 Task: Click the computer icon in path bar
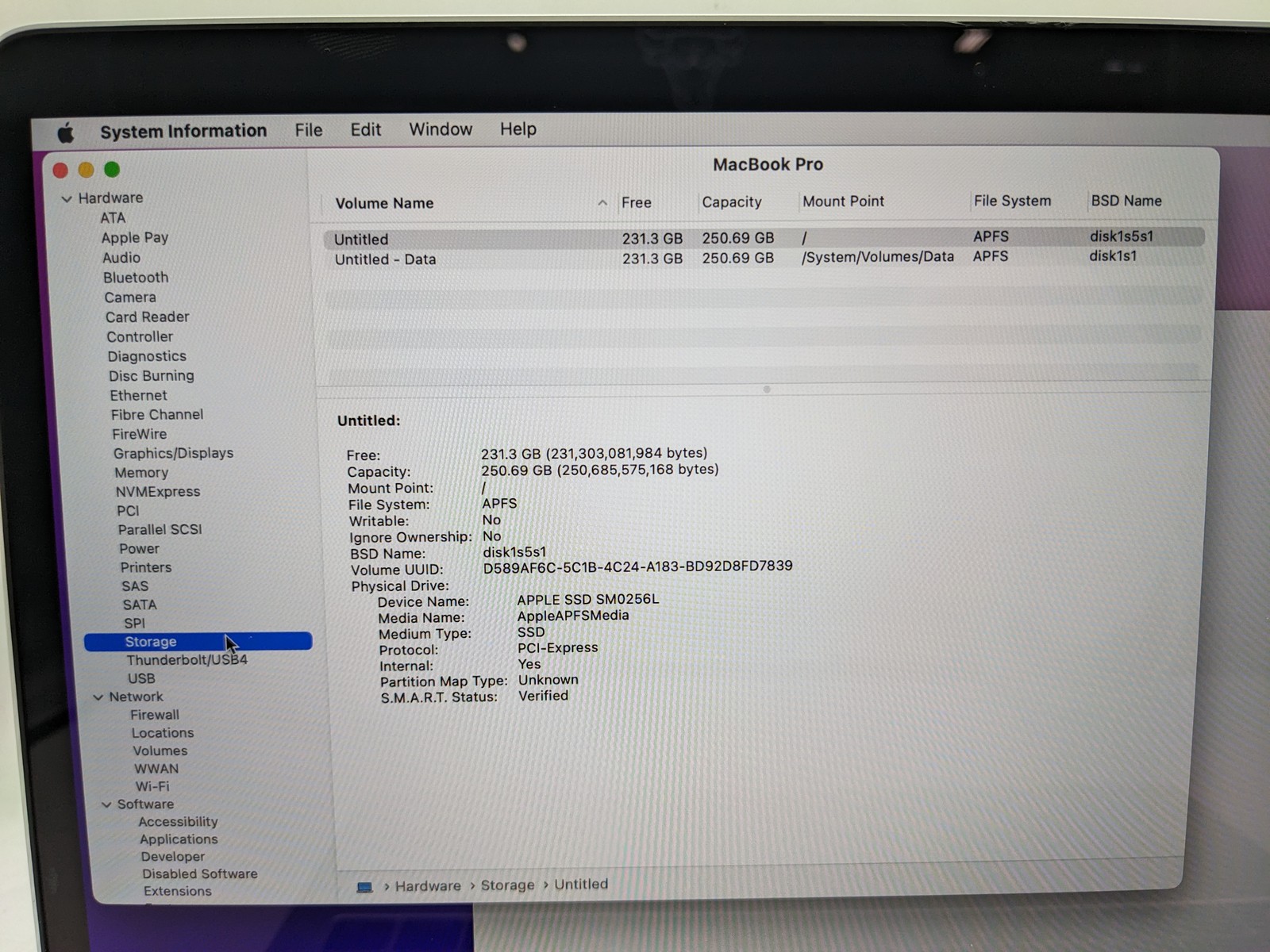pos(364,887)
